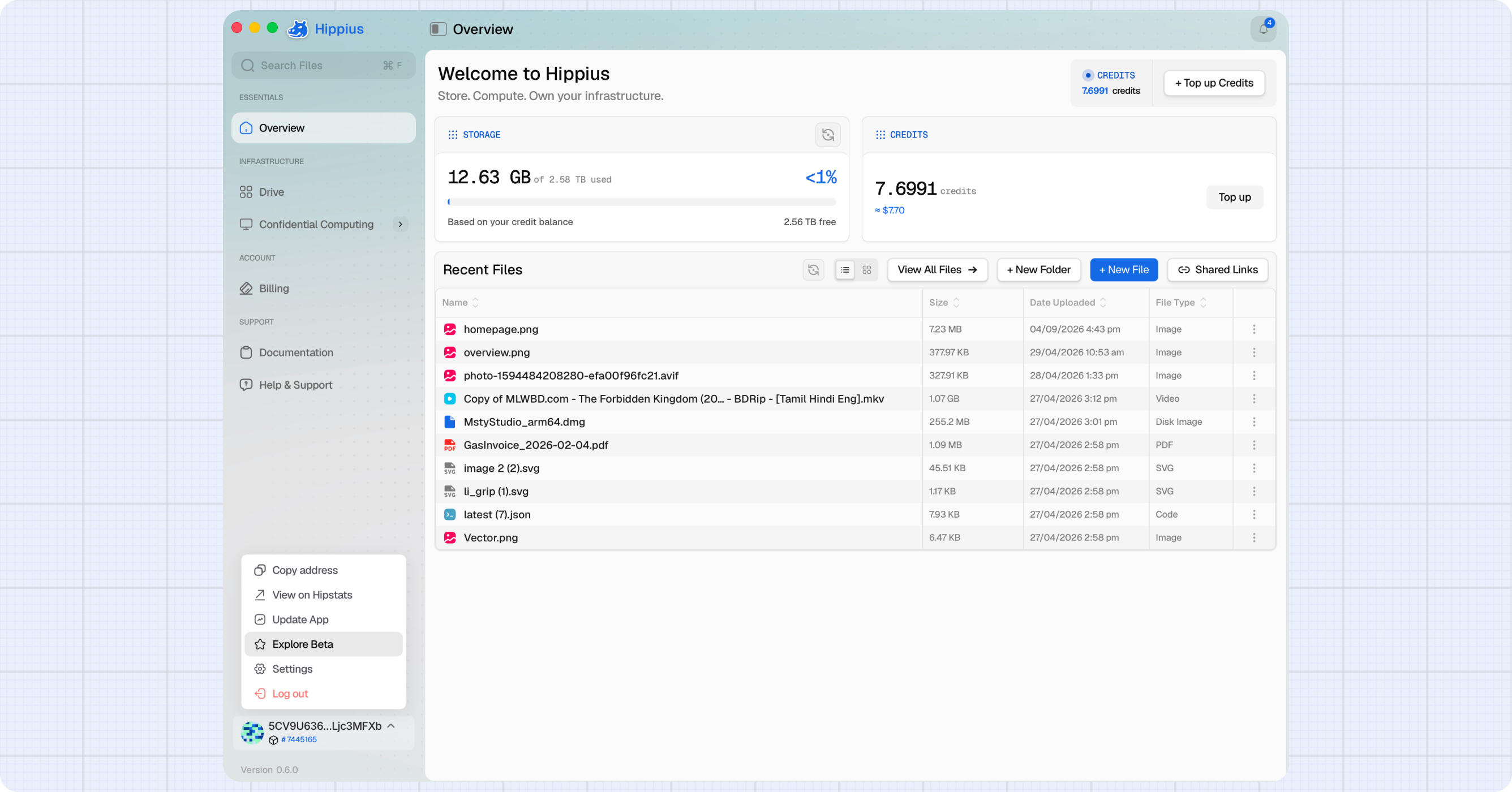Open Shared Links
The height and width of the screenshot is (792, 1512).
point(1217,270)
